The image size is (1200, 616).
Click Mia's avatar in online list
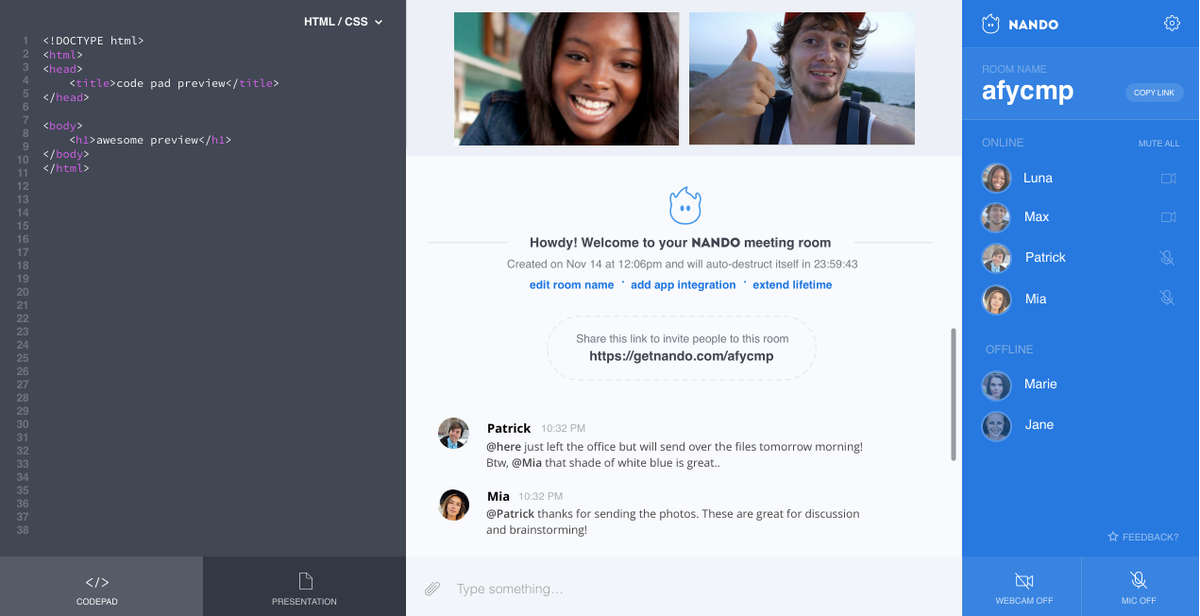tap(996, 298)
